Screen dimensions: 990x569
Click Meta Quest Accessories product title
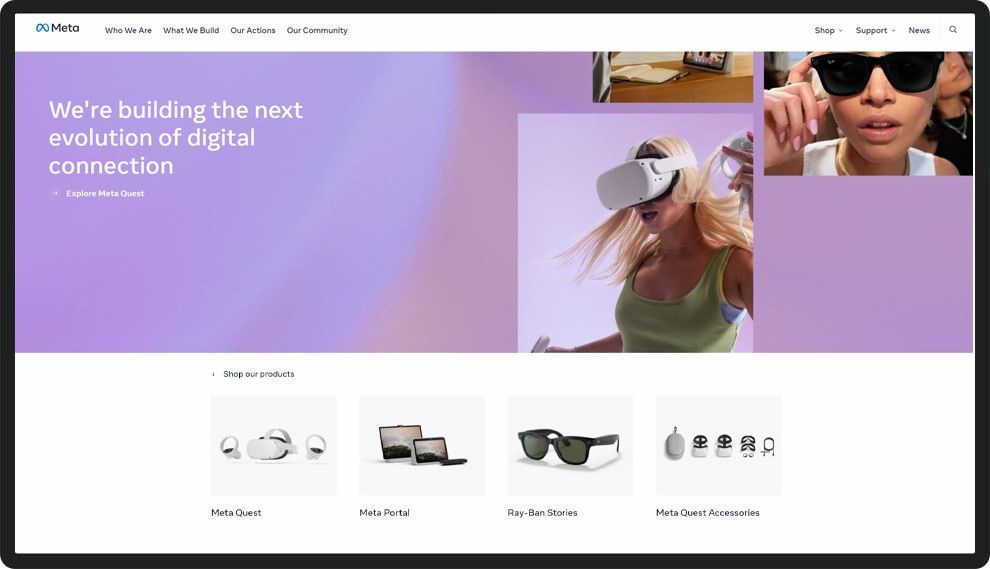point(708,513)
